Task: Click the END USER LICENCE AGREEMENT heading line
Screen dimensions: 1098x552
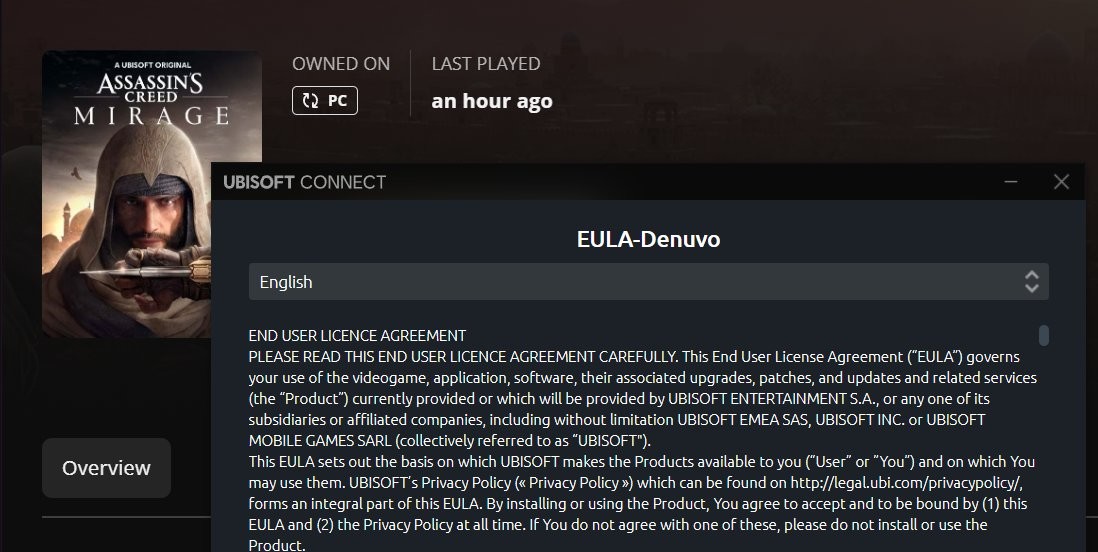Action: (357, 336)
